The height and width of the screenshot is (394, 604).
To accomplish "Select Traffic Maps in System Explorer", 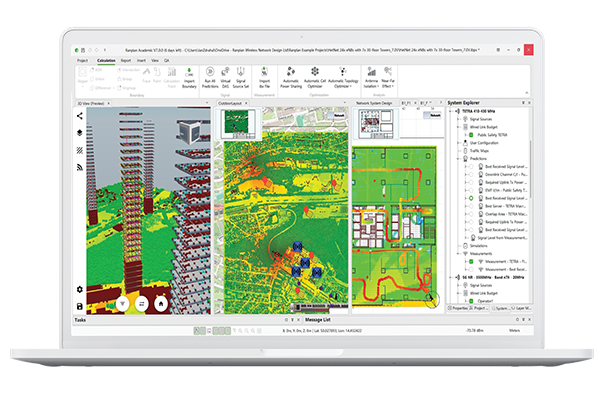I will tap(479, 151).
